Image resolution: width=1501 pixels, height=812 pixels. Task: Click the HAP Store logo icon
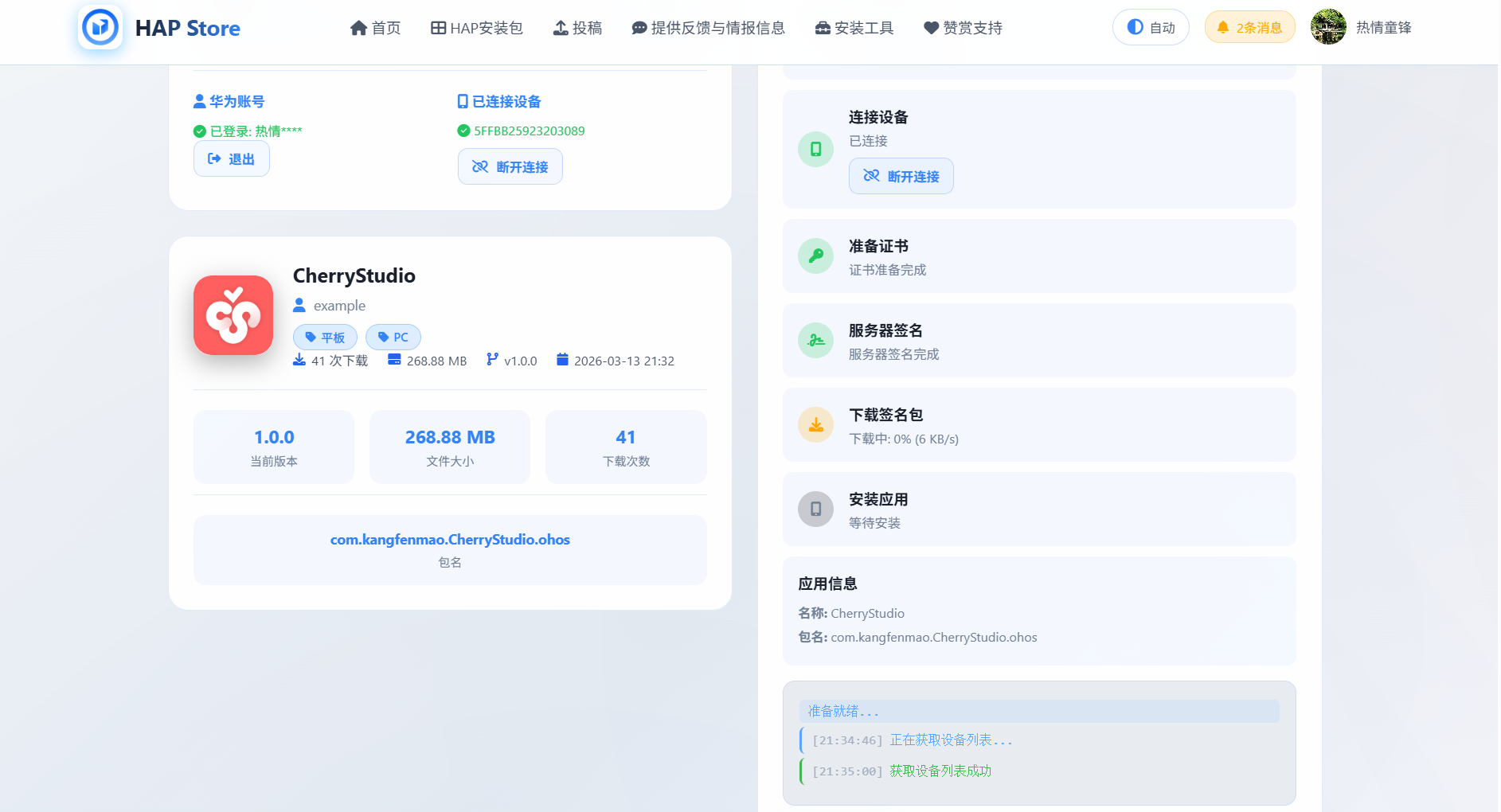[100, 28]
